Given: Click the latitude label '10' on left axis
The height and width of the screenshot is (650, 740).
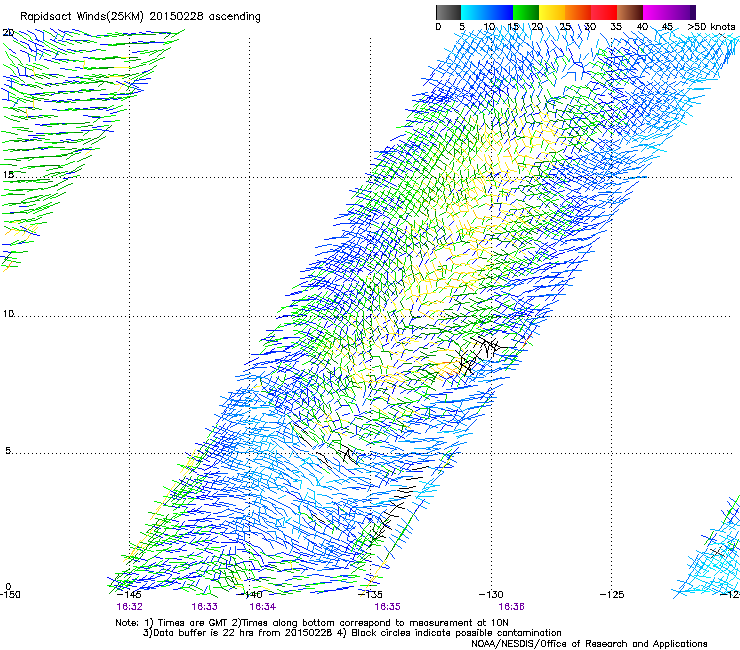Looking at the screenshot, I should point(8,313).
